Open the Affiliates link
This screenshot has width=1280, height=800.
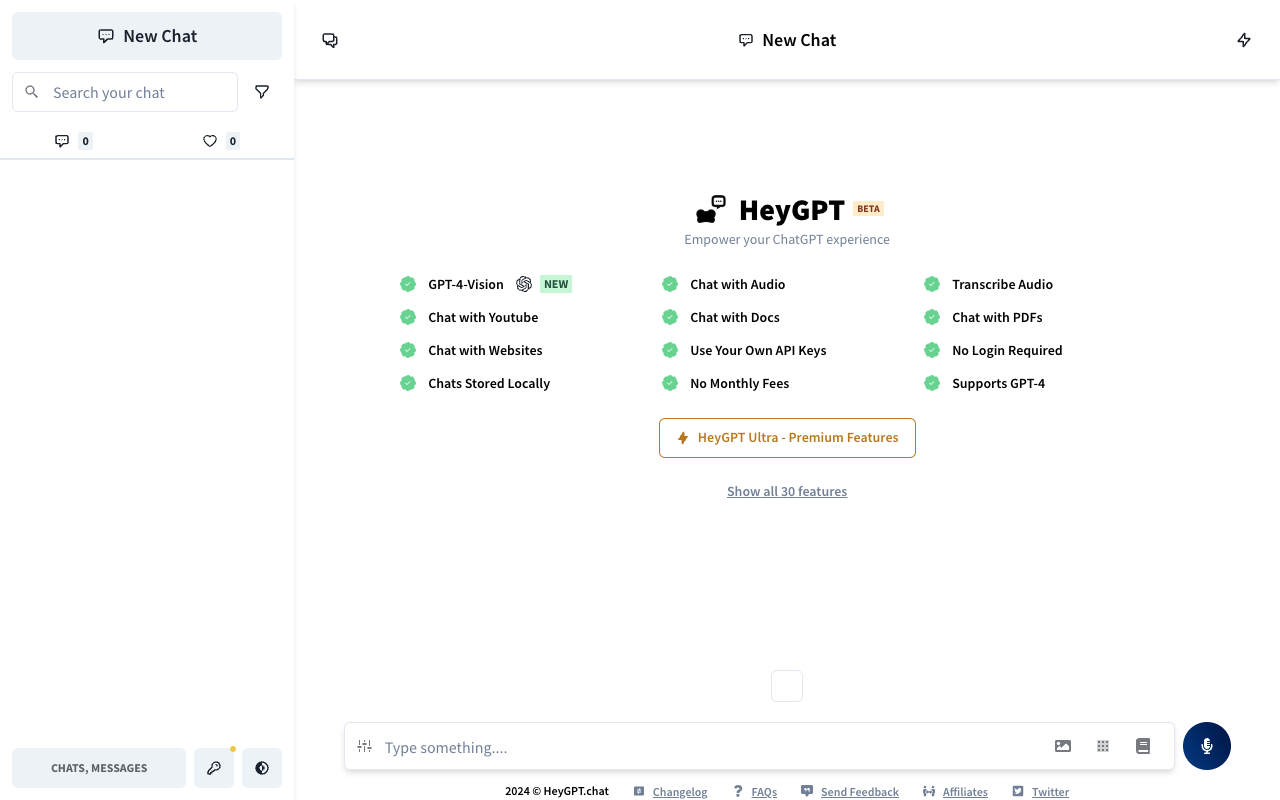(965, 792)
